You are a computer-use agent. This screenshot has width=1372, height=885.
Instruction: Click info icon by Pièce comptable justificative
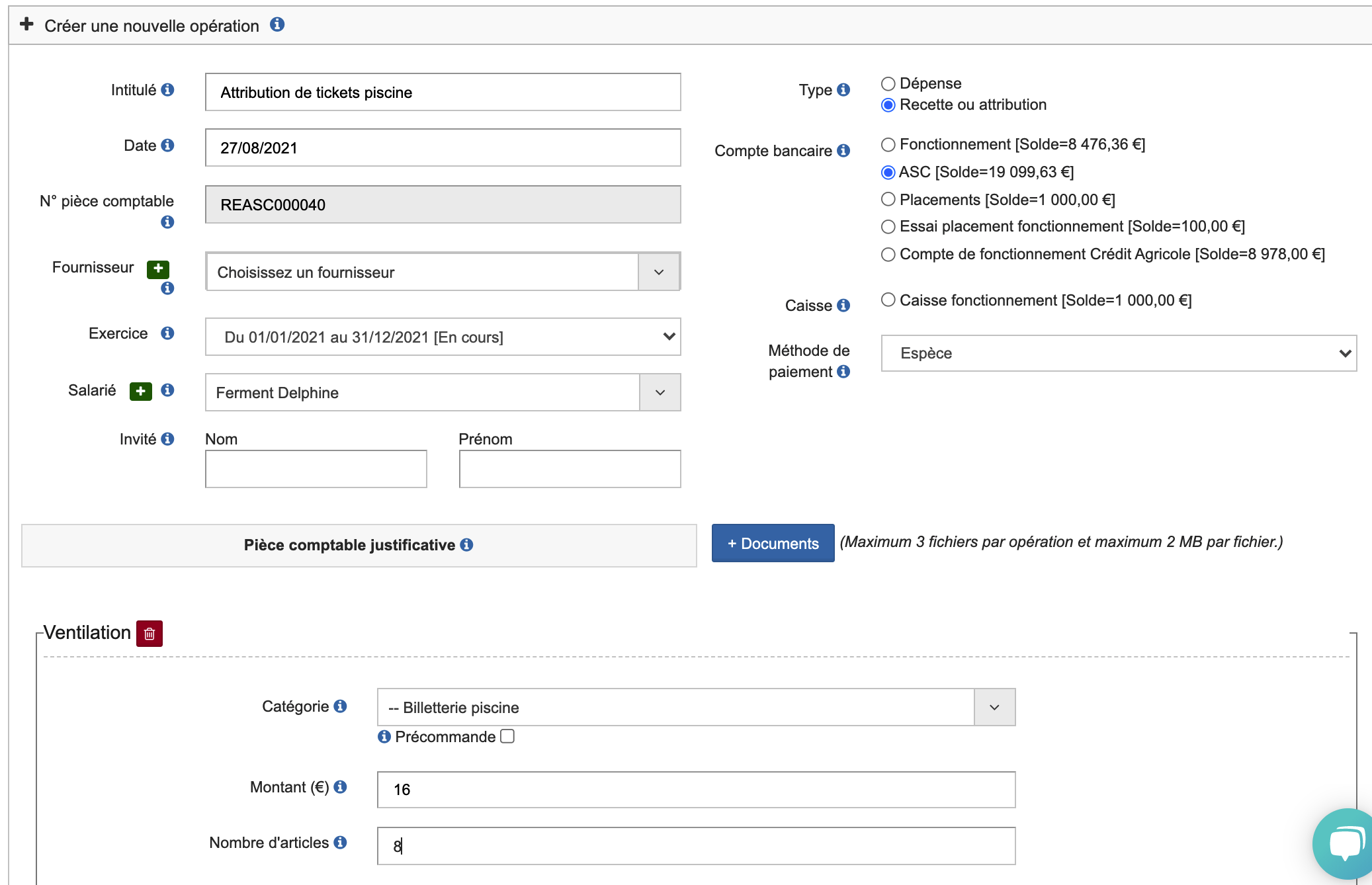tap(467, 545)
